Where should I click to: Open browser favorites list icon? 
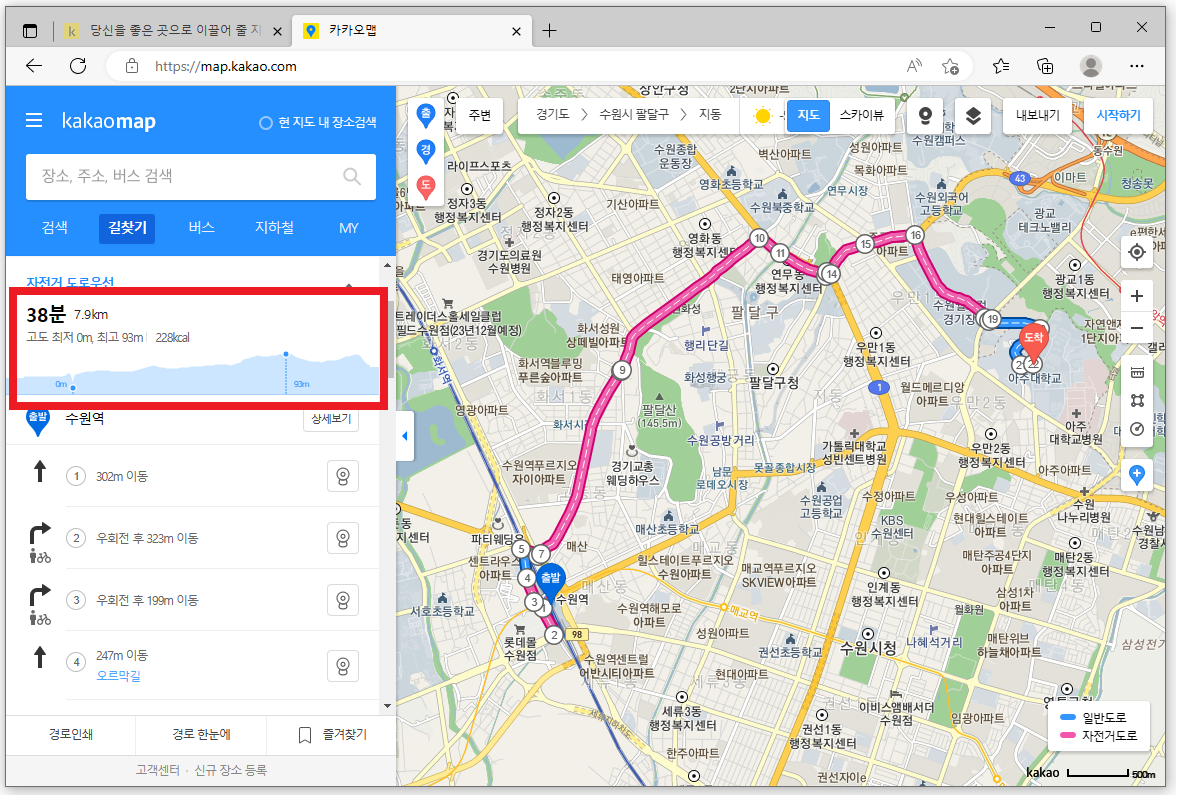(1001, 66)
